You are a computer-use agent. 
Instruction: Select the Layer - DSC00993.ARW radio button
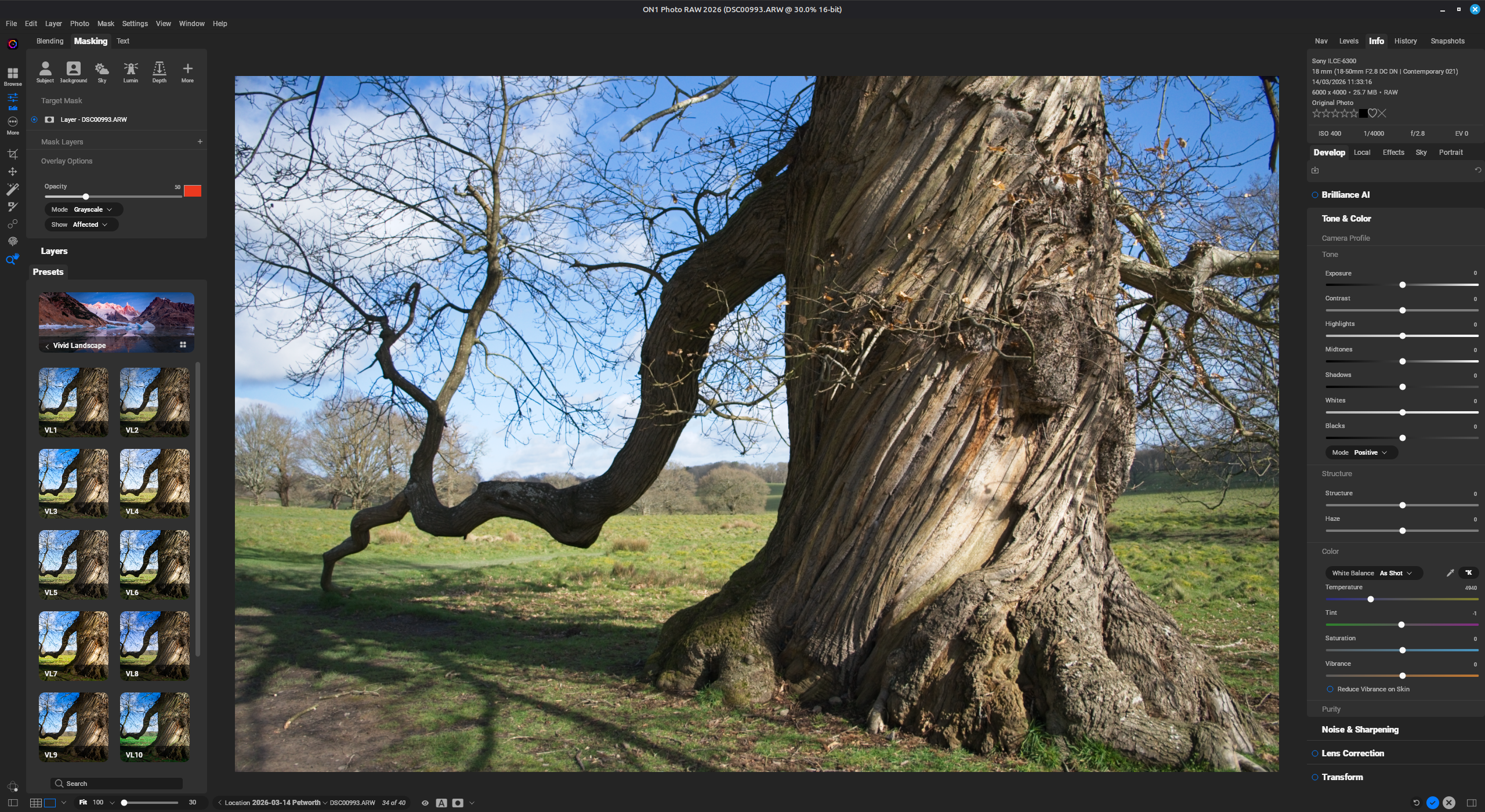click(34, 119)
